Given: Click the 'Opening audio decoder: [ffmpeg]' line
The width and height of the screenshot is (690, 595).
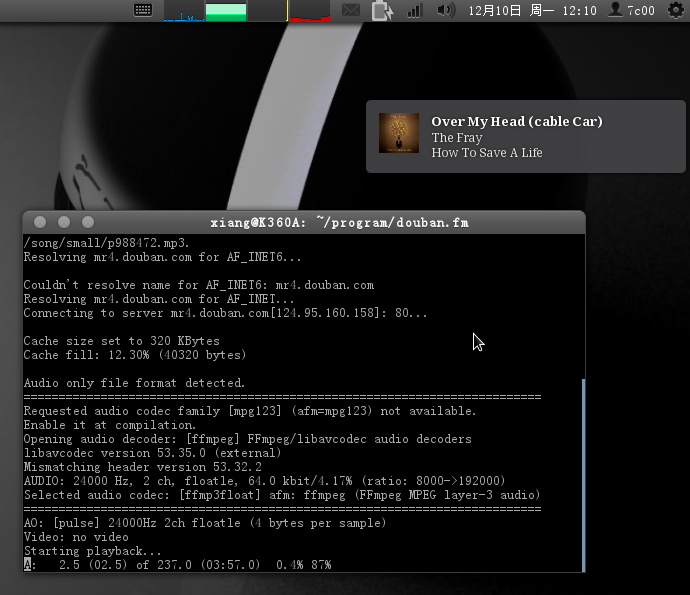Looking at the screenshot, I should click(x=247, y=439).
